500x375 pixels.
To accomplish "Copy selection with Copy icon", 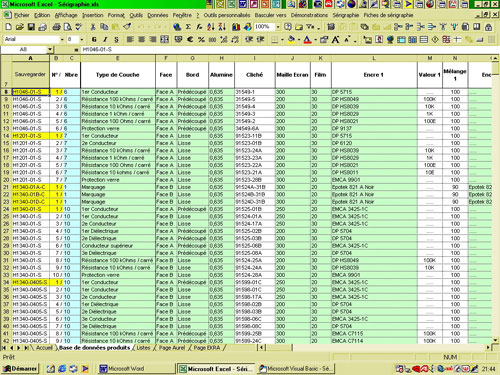I will pyautogui.click(x=104, y=27).
